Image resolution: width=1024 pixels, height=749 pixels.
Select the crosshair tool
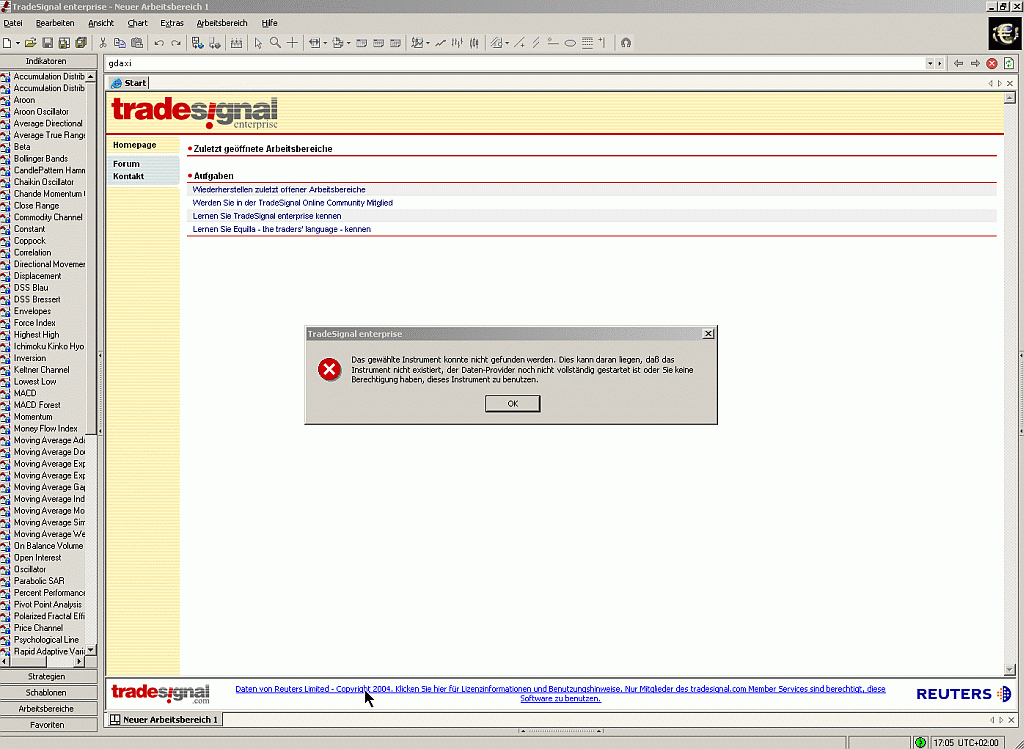tap(293, 43)
